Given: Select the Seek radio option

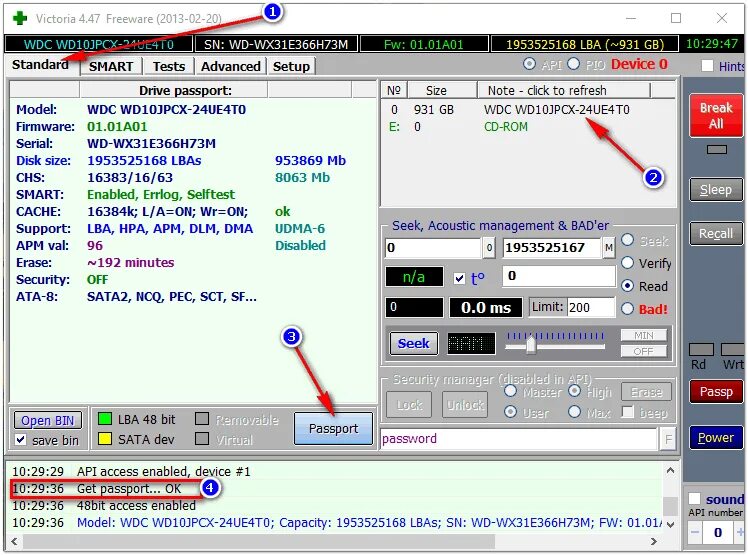Looking at the screenshot, I should click(628, 240).
